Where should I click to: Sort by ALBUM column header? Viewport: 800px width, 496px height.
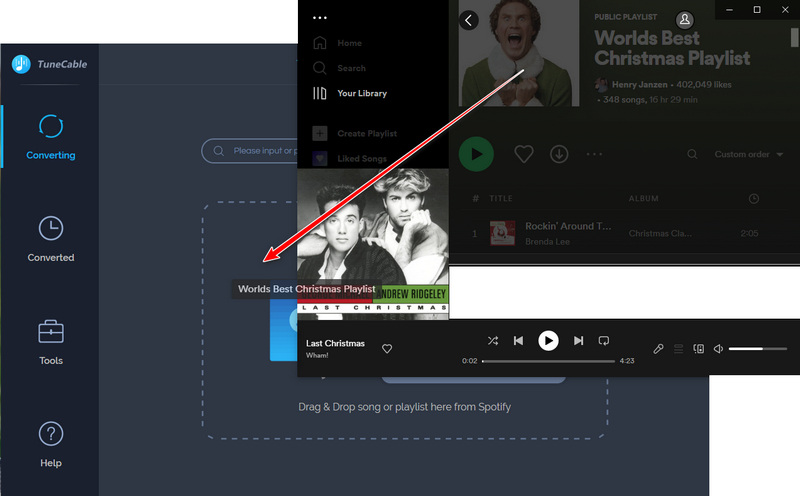(x=643, y=199)
